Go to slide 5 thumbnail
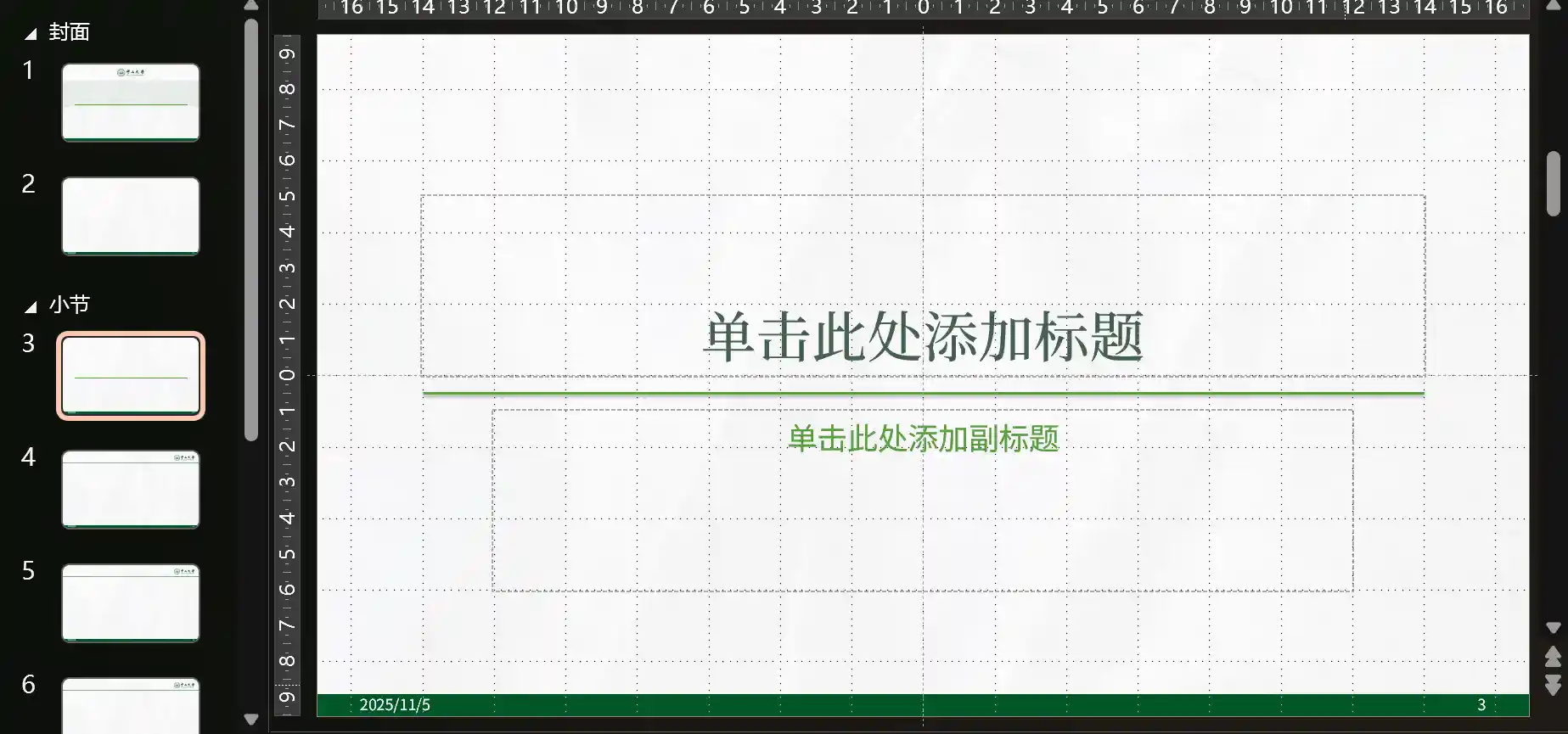The width and height of the screenshot is (1568, 734). (x=131, y=602)
